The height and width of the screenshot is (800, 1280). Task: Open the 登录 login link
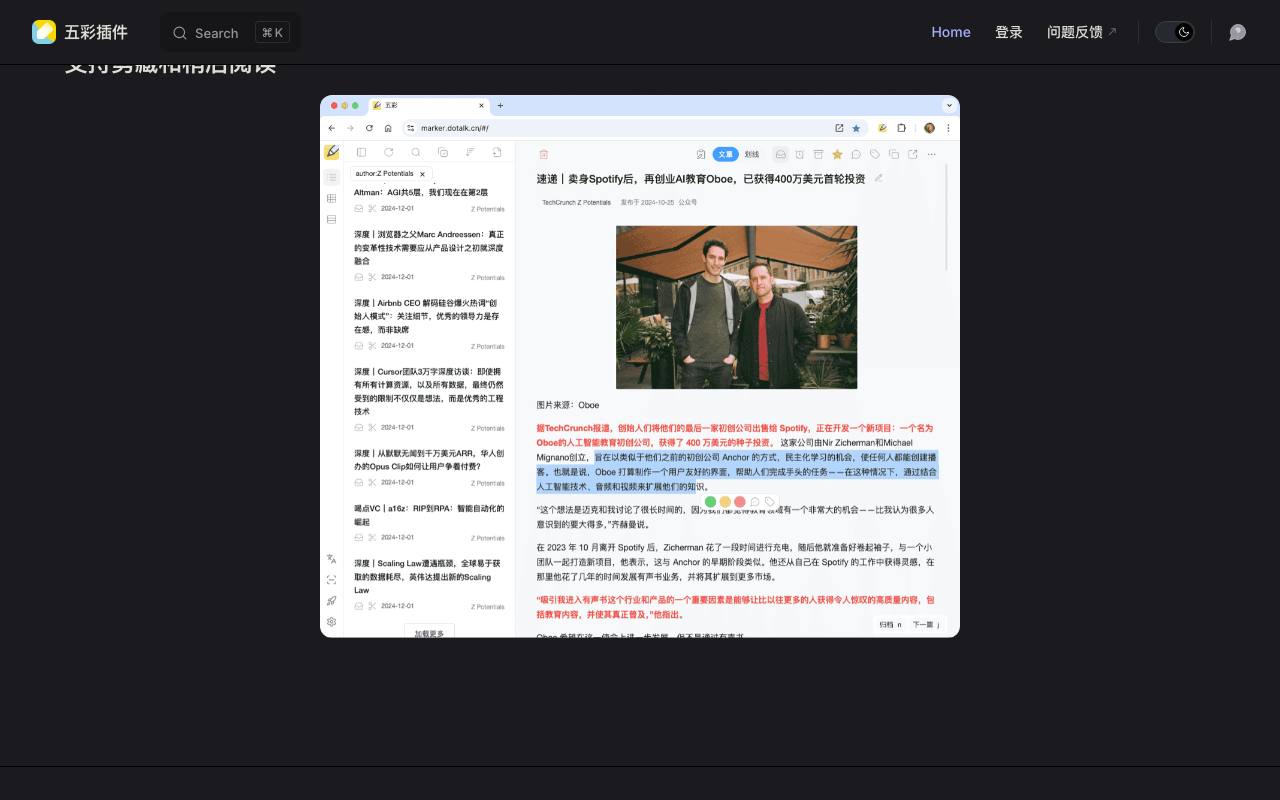point(1009,32)
